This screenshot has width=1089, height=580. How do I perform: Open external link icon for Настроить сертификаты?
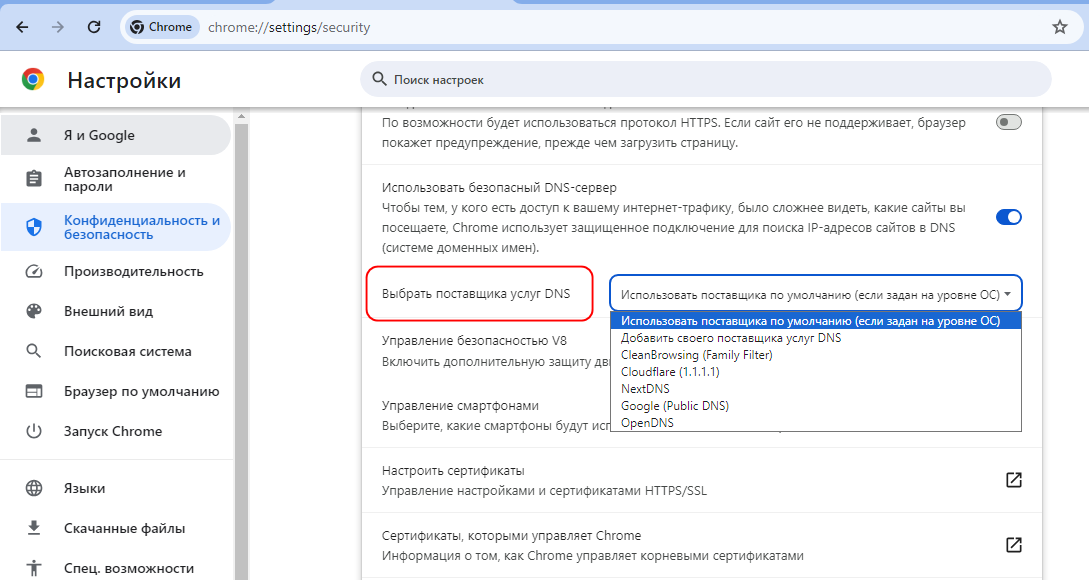tap(1013, 480)
